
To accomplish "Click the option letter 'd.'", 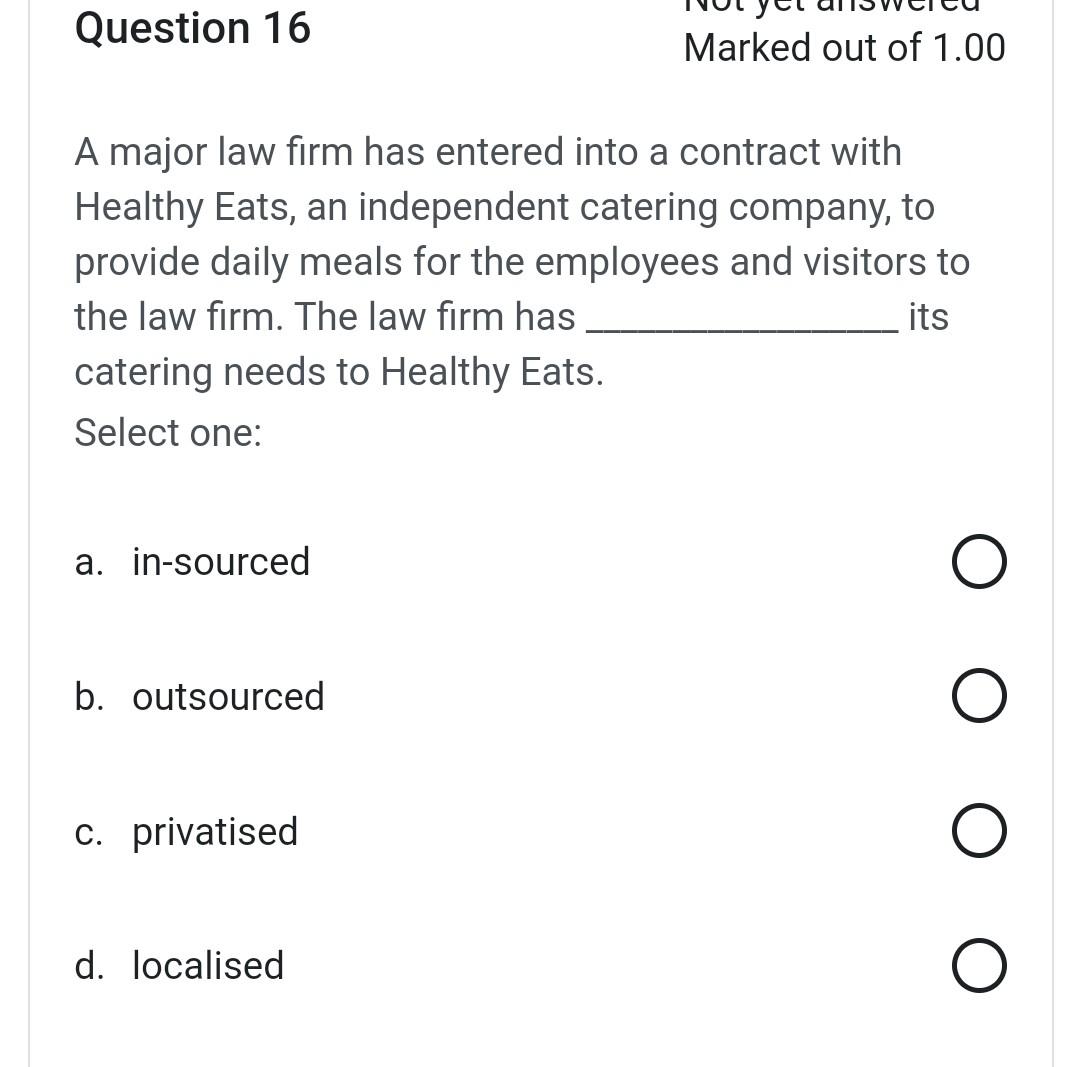I will point(89,965).
